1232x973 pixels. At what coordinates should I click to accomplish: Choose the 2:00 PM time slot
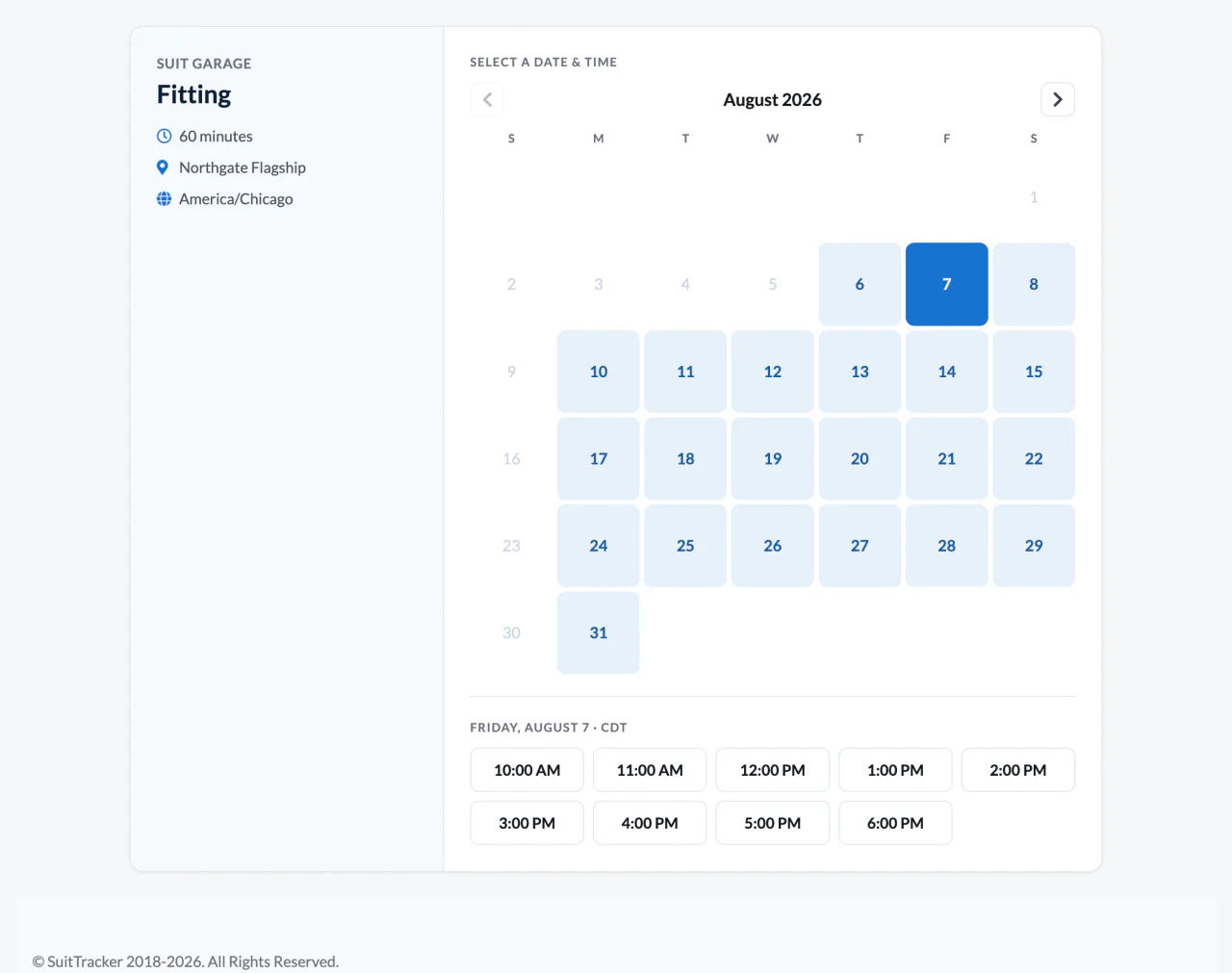pyautogui.click(x=1018, y=770)
